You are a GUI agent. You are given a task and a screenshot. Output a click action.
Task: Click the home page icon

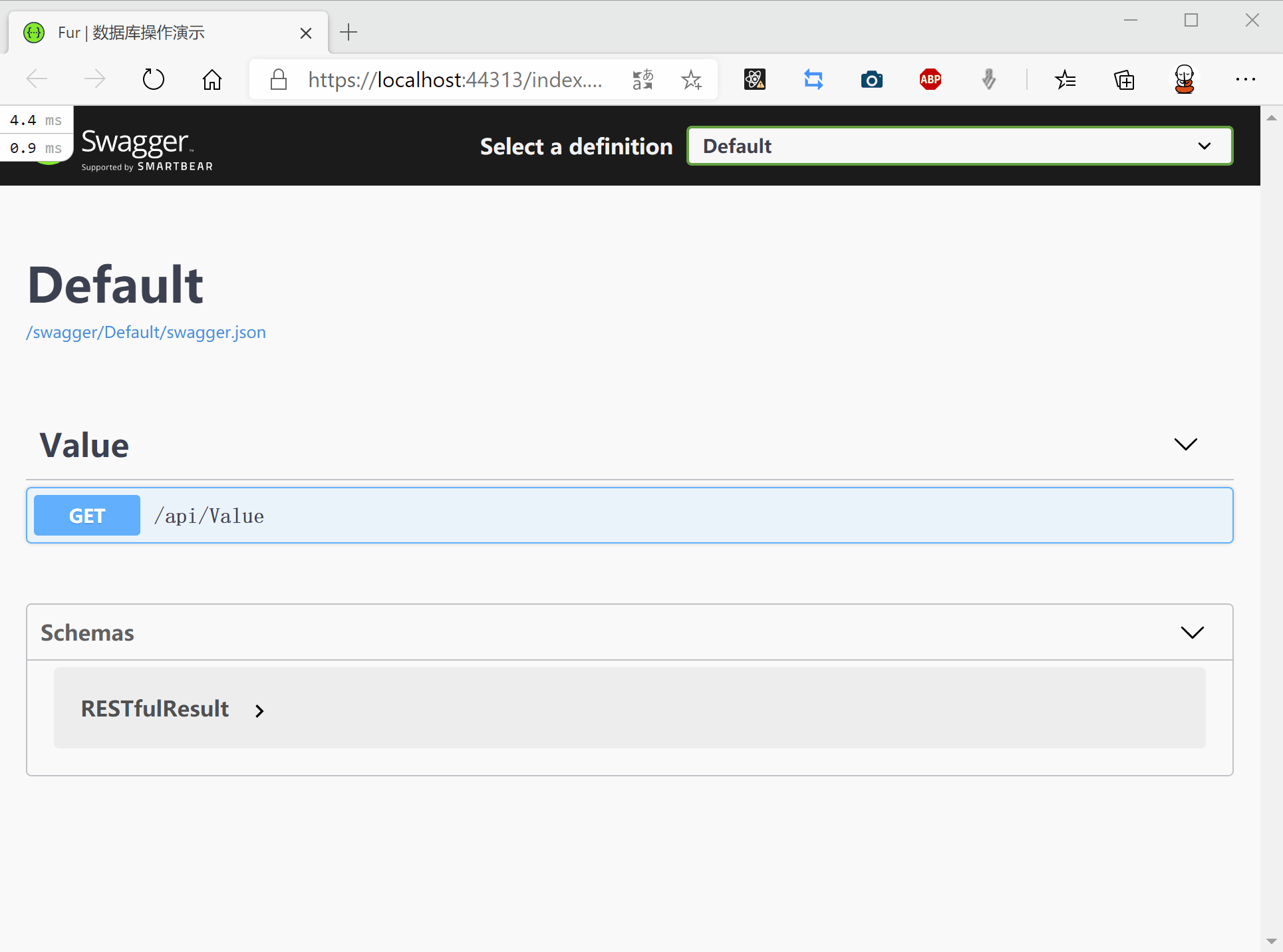(x=212, y=80)
